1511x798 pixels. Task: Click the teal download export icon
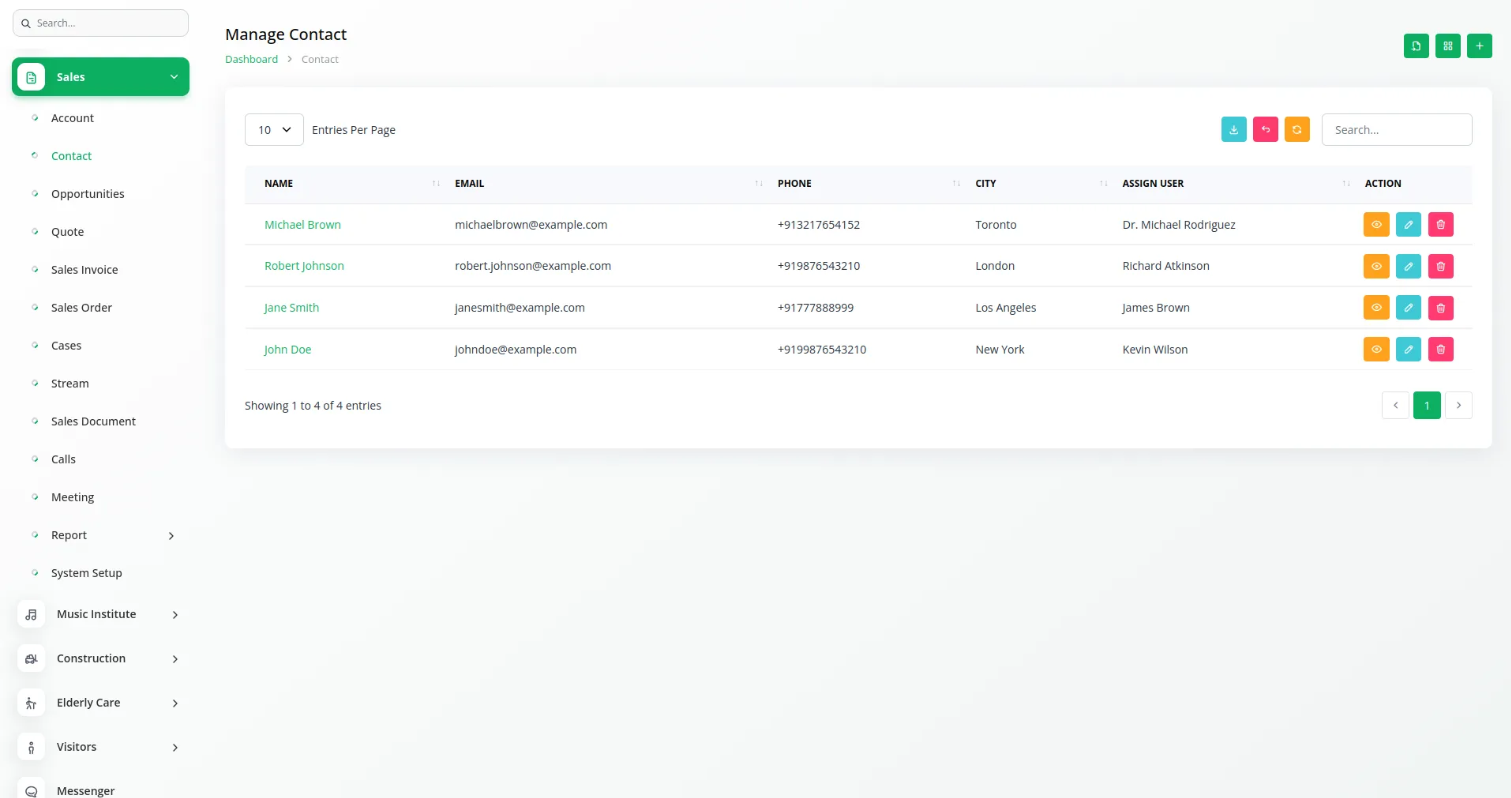[x=1234, y=130]
